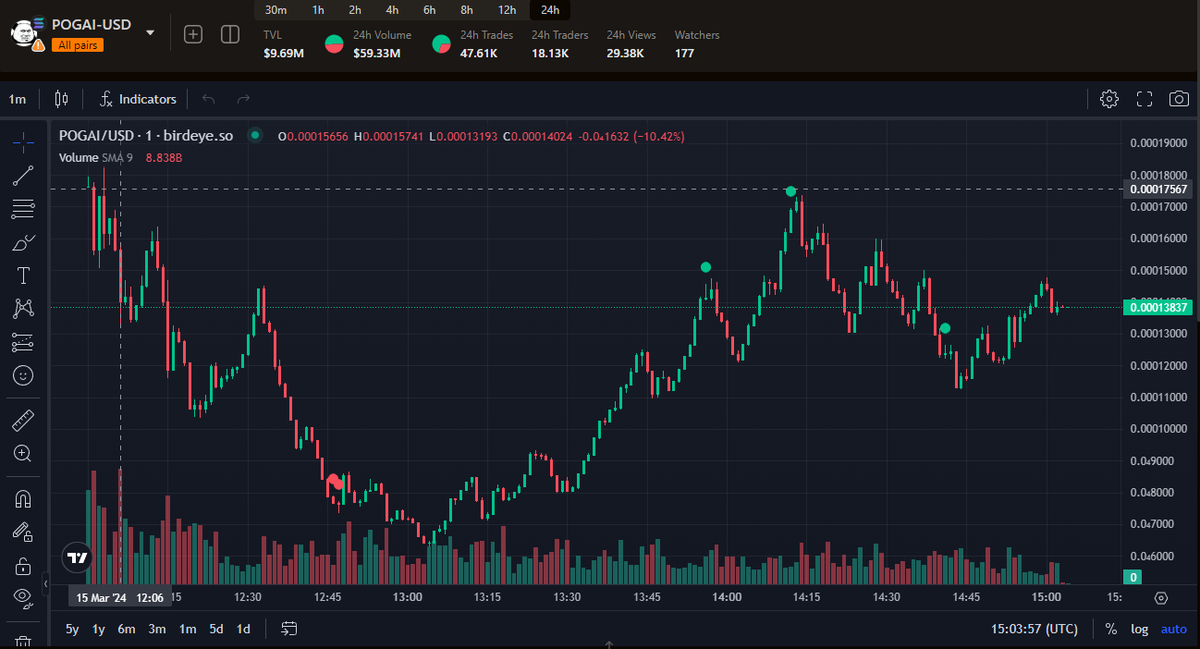
Task: Open the 1m interval dropdown
Action: pos(16,99)
